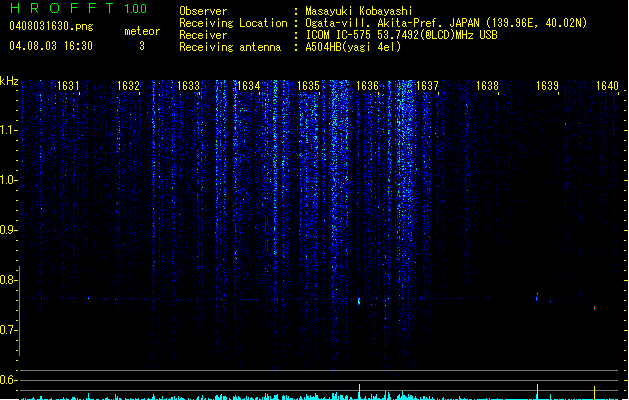
Task: Click yellow detection spike before 1636 in bottom graph
Action: point(359,392)
